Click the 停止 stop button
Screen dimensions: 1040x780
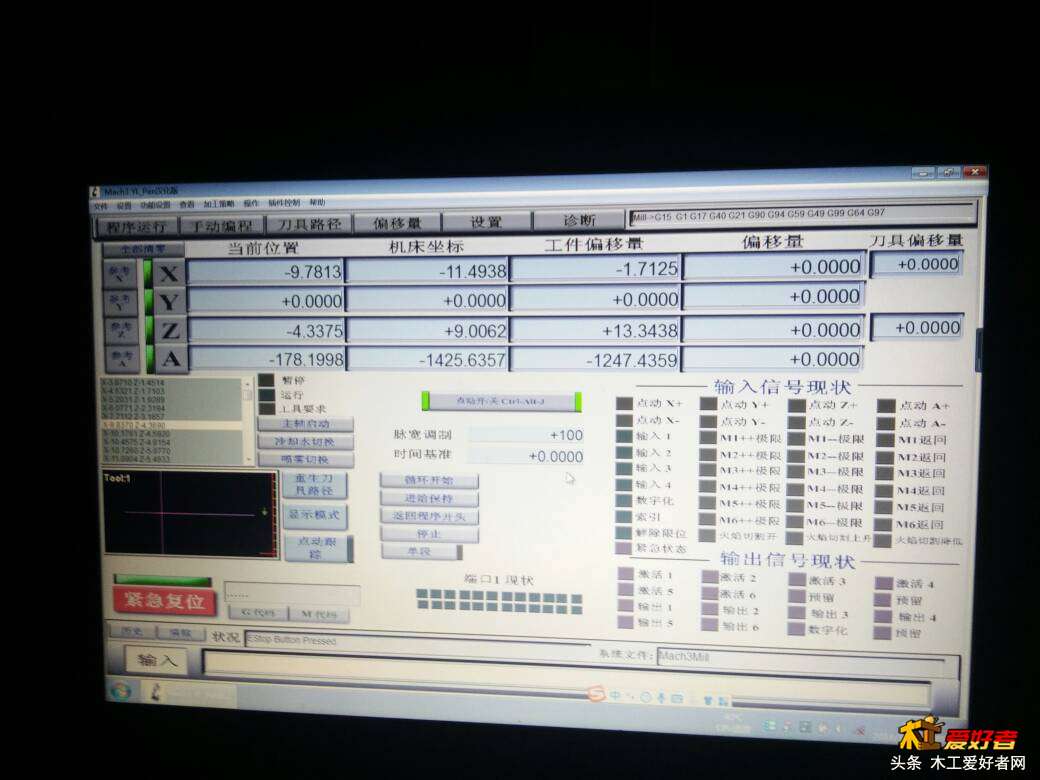click(428, 534)
